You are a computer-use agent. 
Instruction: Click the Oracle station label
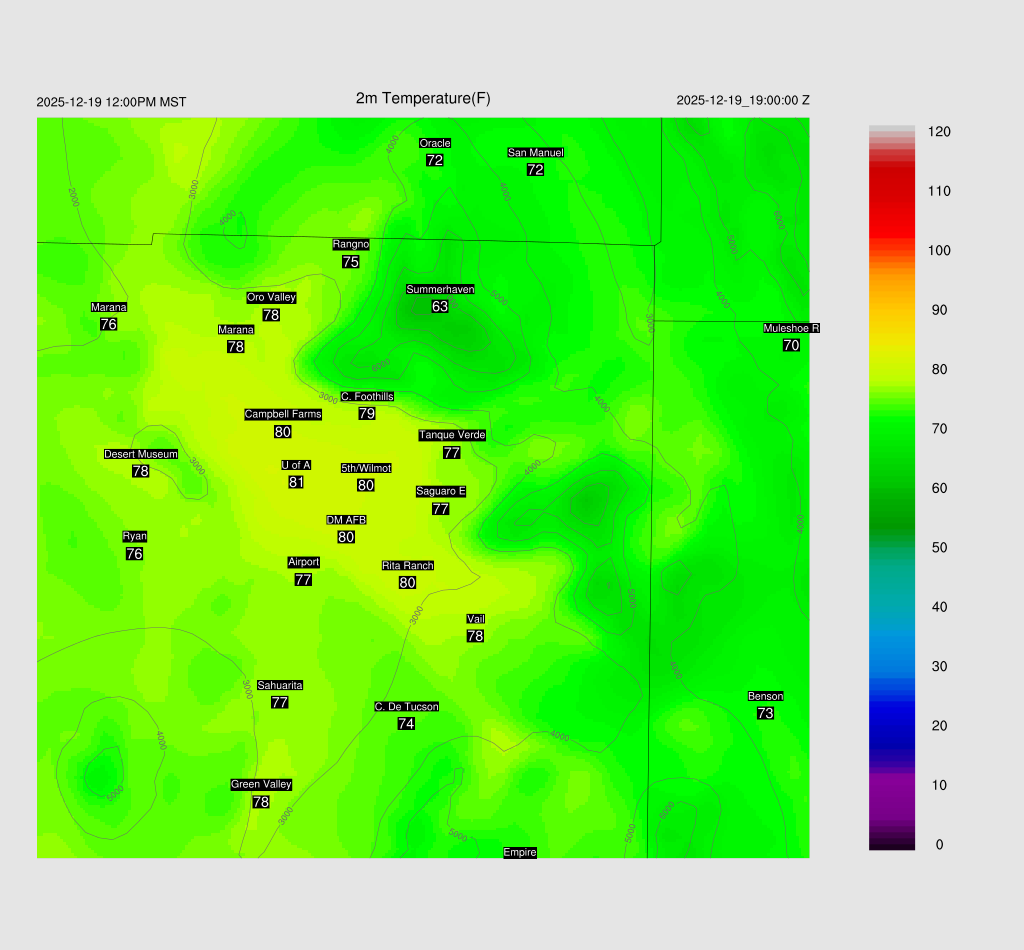[x=435, y=143]
